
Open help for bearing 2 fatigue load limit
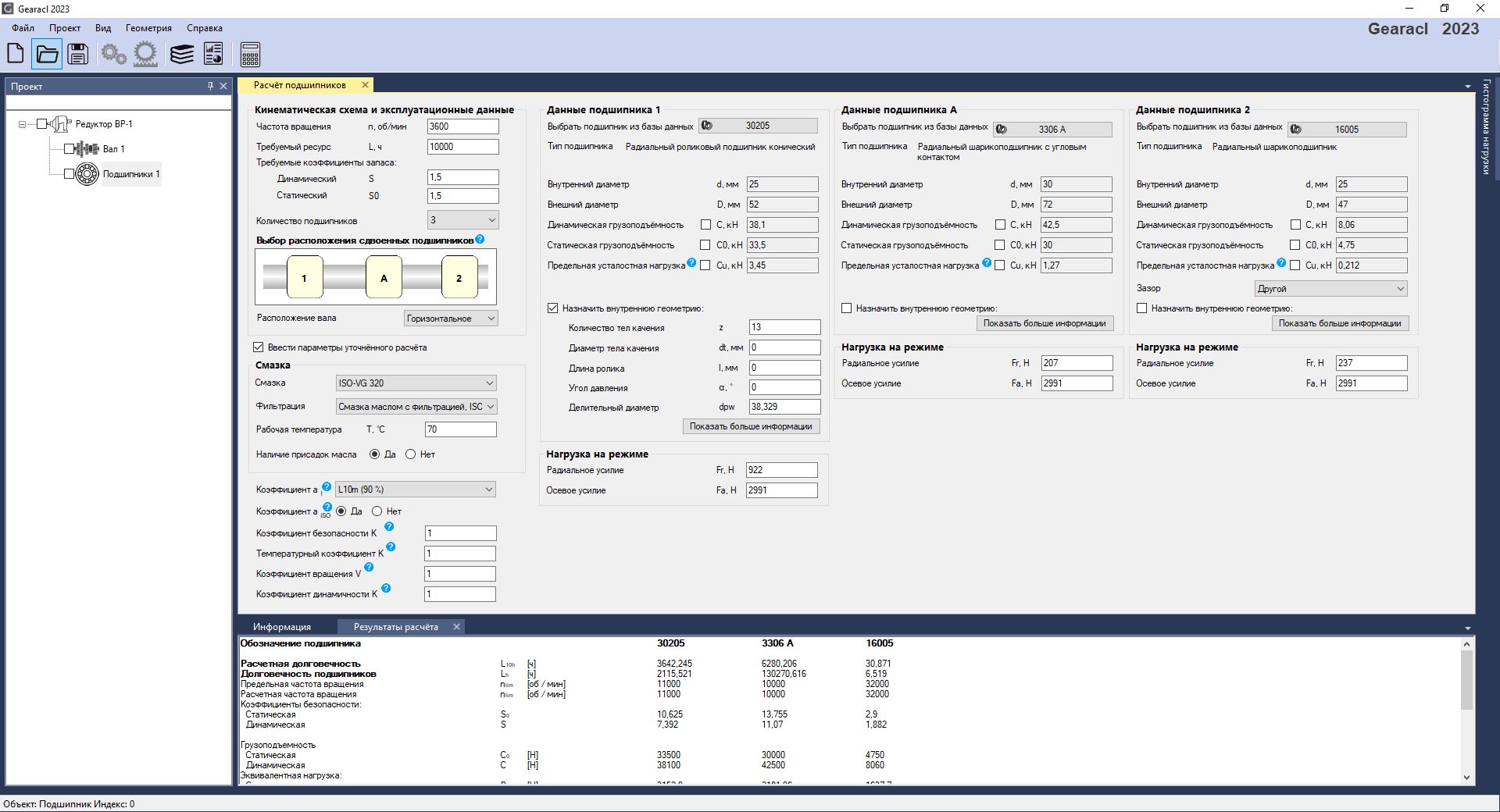pyautogui.click(x=1281, y=263)
